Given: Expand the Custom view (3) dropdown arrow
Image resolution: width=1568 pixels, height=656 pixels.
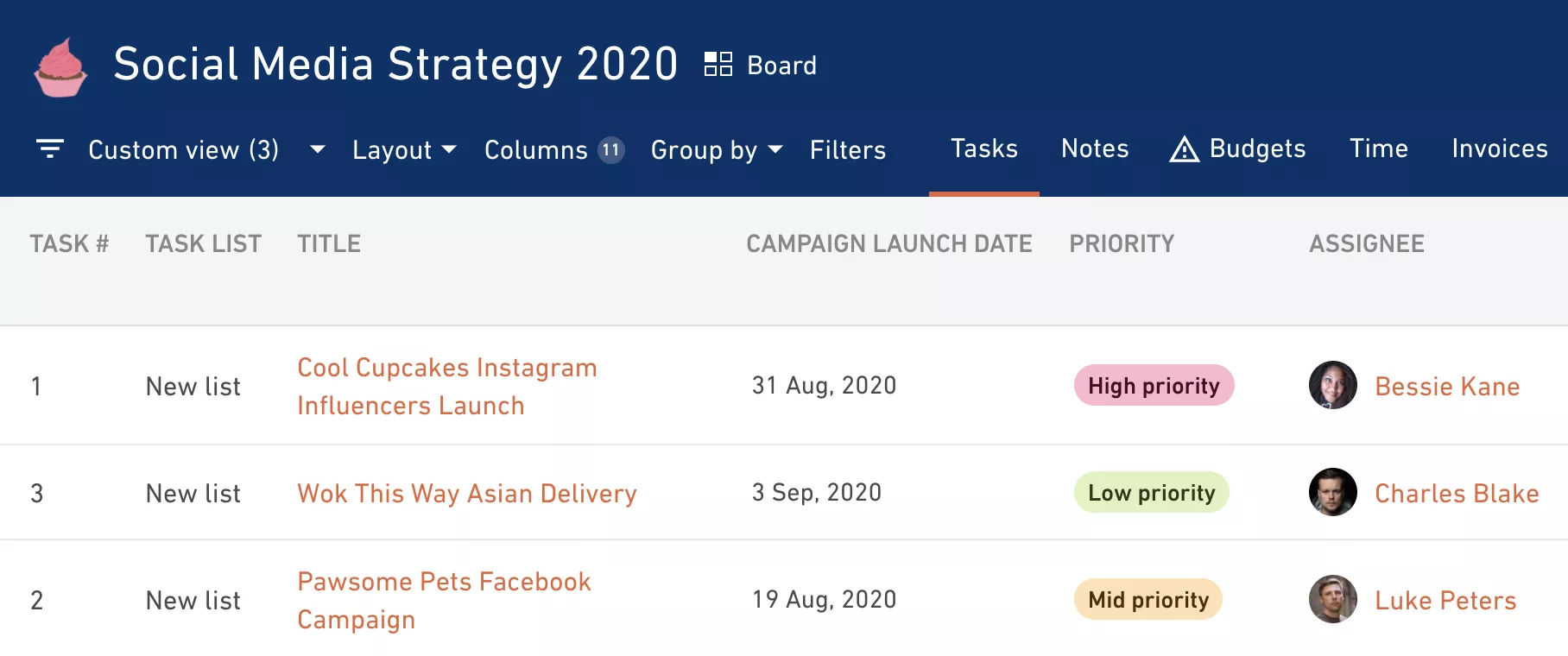Looking at the screenshot, I should (x=318, y=149).
